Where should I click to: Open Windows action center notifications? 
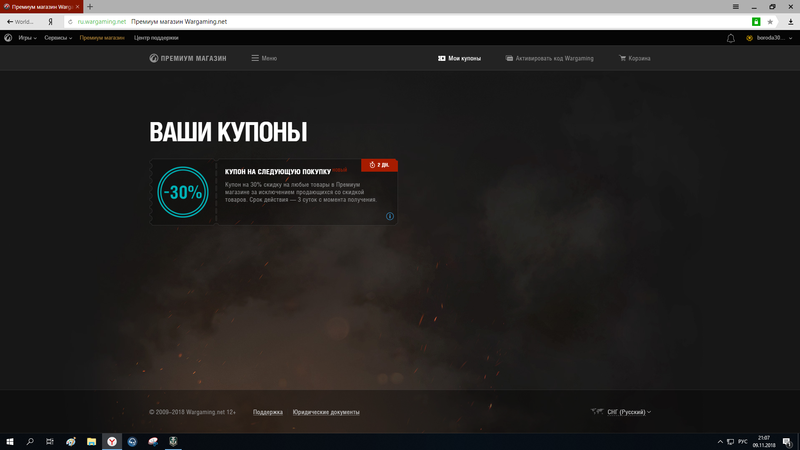(x=787, y=442)
